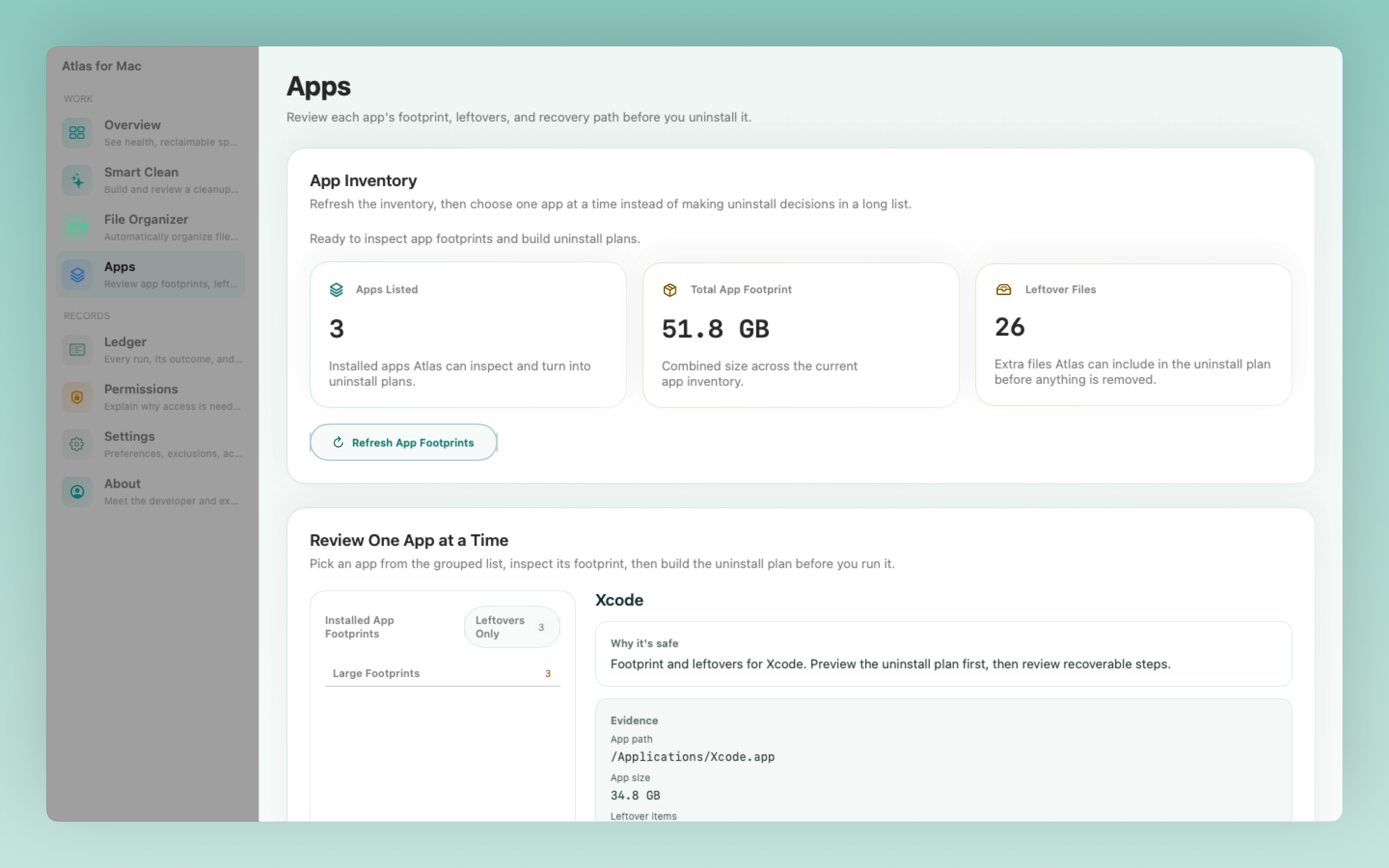Go to File Organizer
Viewport: 1389px width, 868px height.
[150, 227]
